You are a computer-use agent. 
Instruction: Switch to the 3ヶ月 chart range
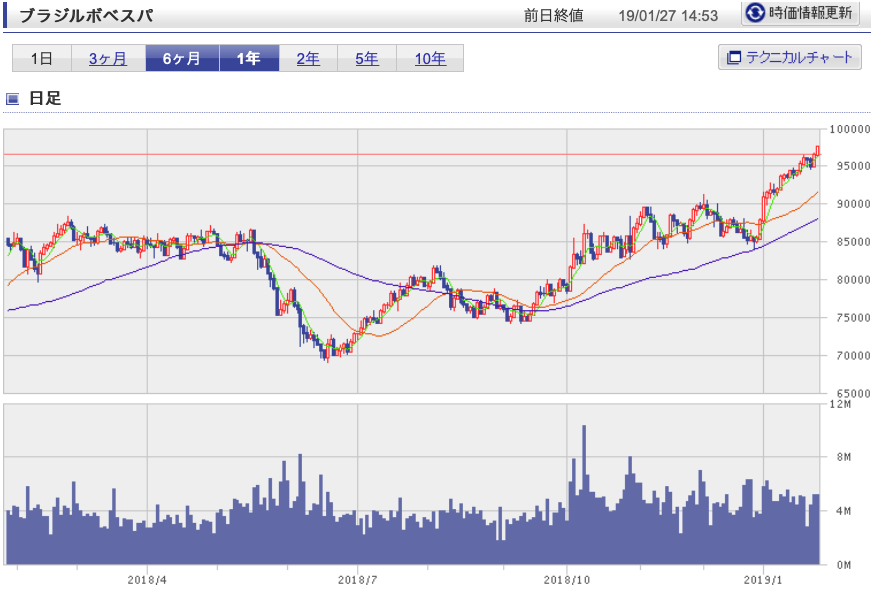pos(108,59)
